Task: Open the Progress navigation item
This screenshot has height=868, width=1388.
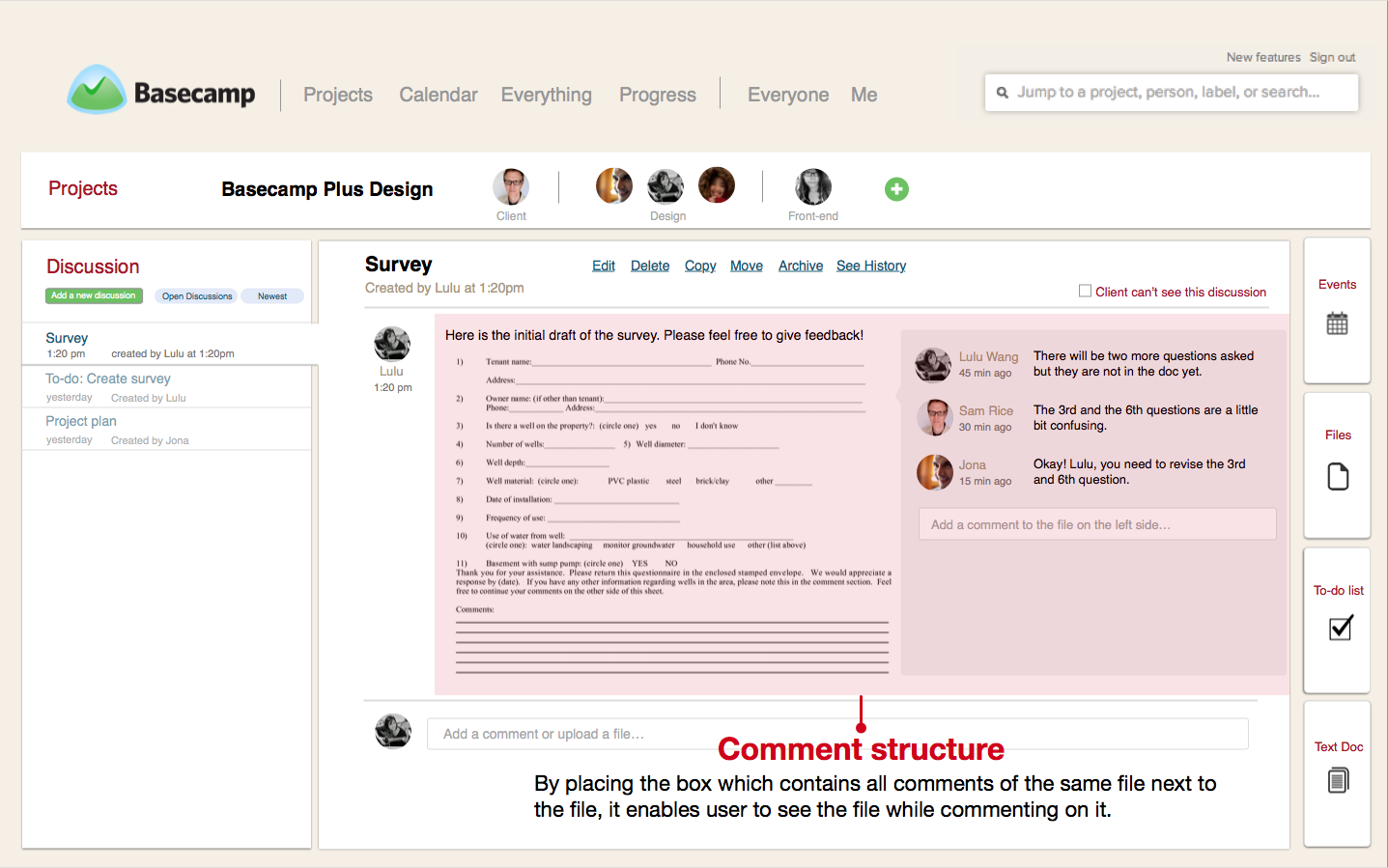Action: [x=658, y=95]
